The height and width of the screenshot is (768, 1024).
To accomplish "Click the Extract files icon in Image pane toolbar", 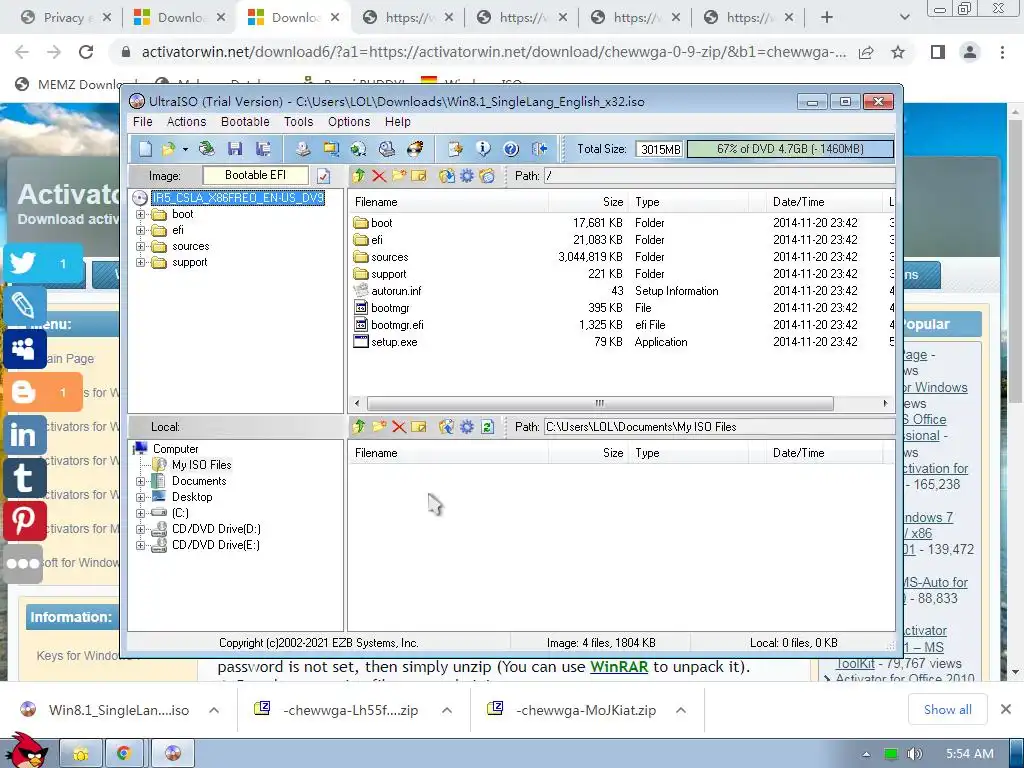I will coord(447,176).
